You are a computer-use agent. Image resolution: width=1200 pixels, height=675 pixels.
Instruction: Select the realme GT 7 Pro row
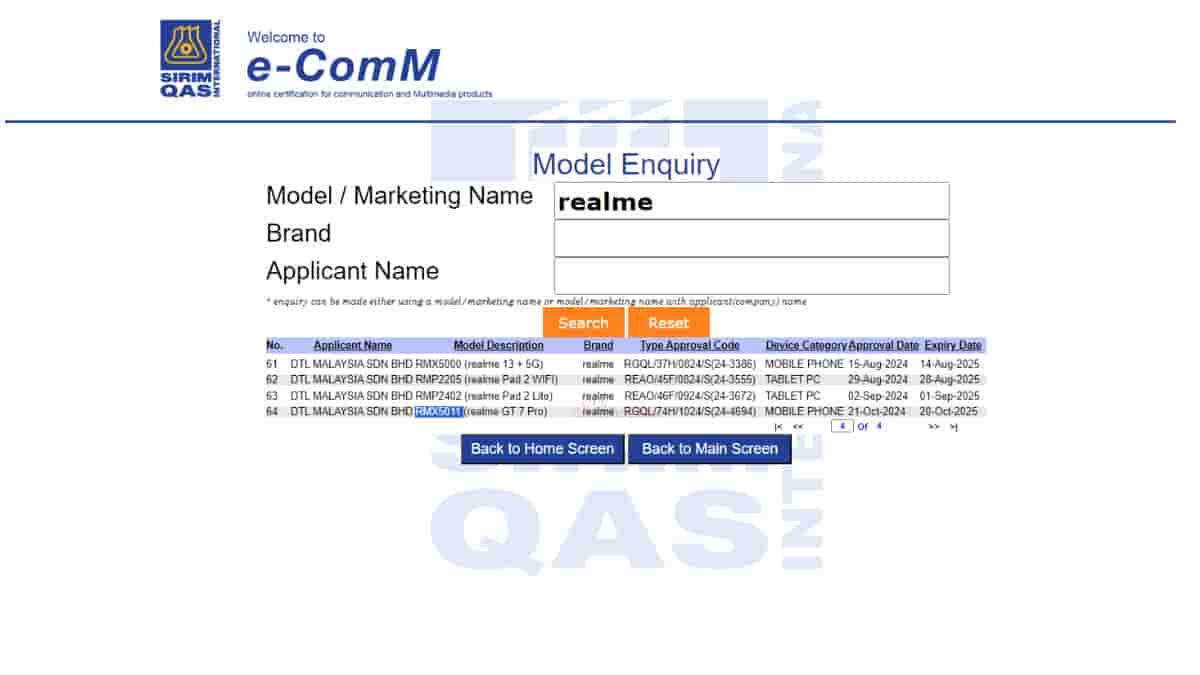(x=510, y=412)
